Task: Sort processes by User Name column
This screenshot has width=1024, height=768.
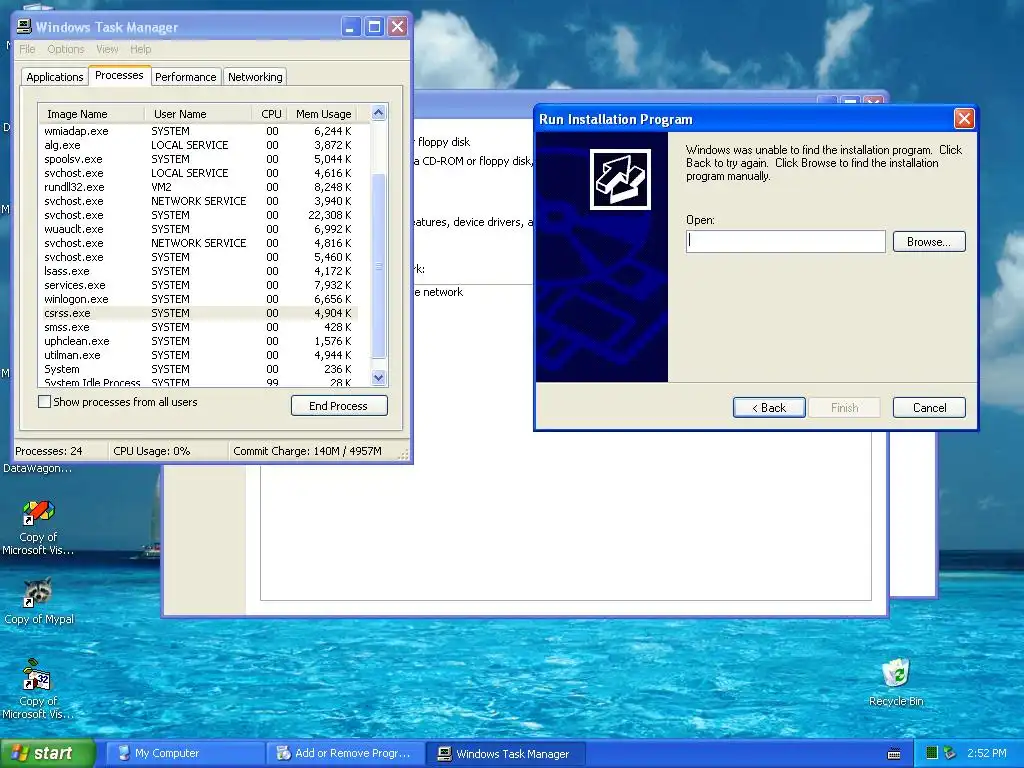Action: (198, 114)
